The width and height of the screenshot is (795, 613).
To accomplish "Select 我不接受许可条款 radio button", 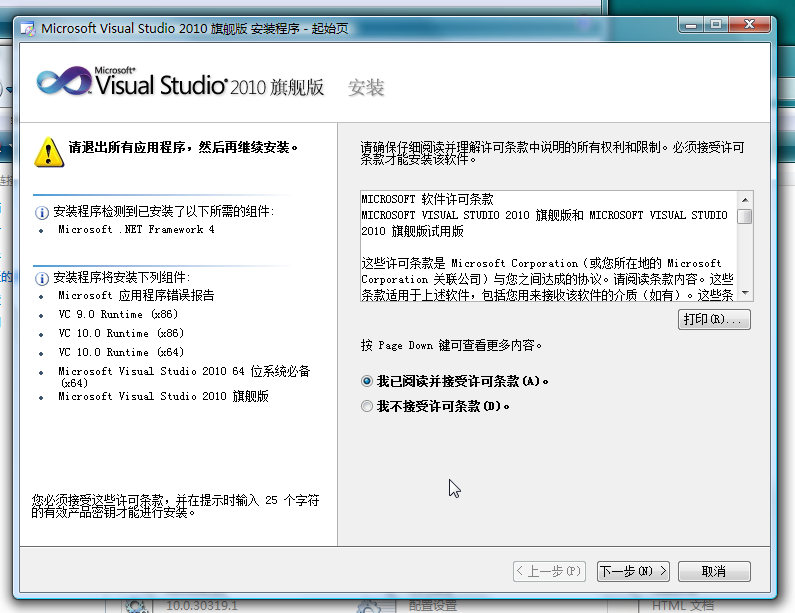I will [367, 406].
